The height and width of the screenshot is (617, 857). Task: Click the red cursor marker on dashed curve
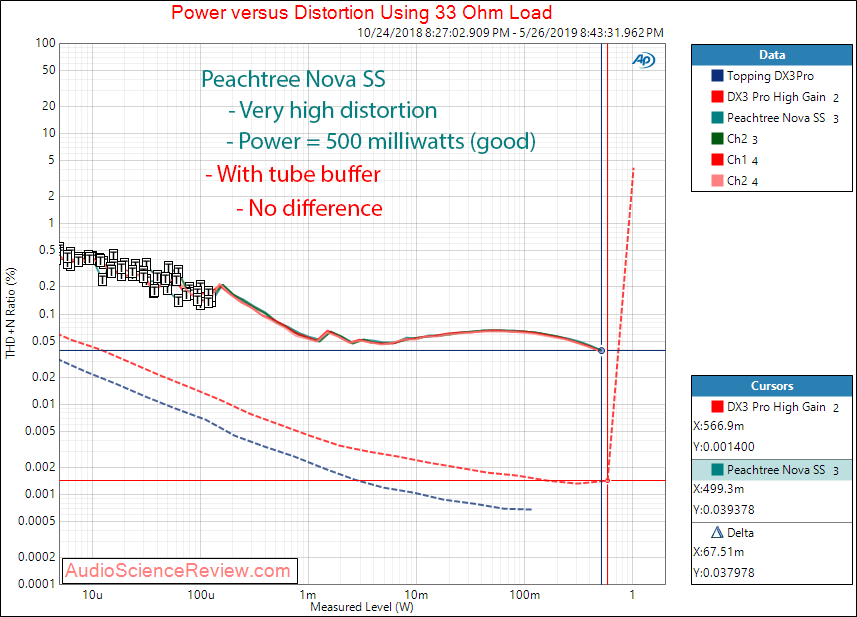(607, 480)
